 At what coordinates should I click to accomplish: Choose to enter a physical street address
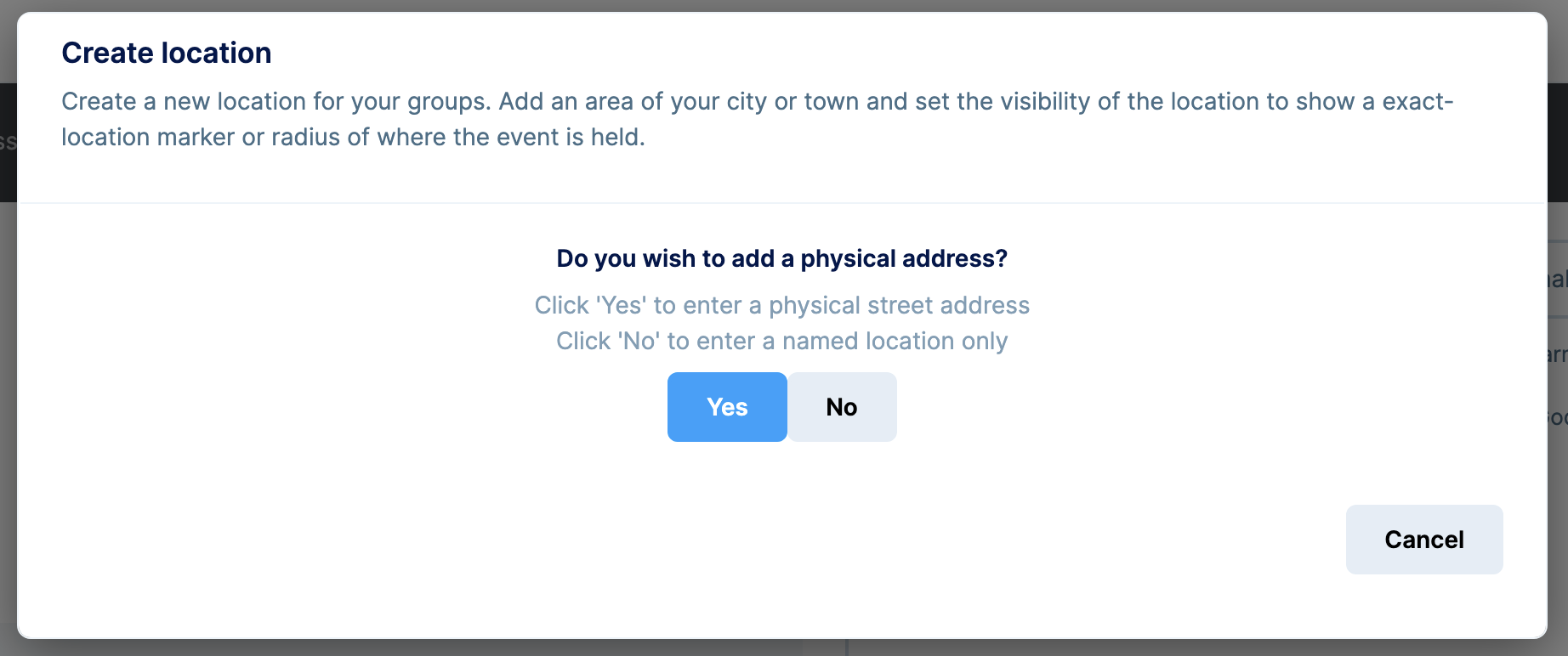click(x=727, y=407)
